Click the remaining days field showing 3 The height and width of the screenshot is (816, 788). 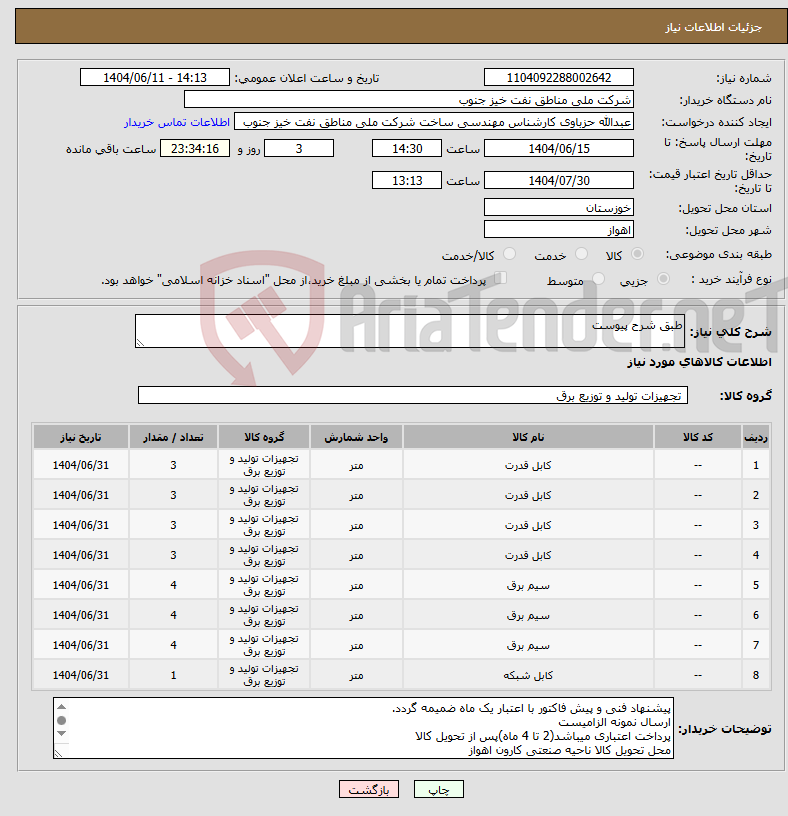point(299,148)
